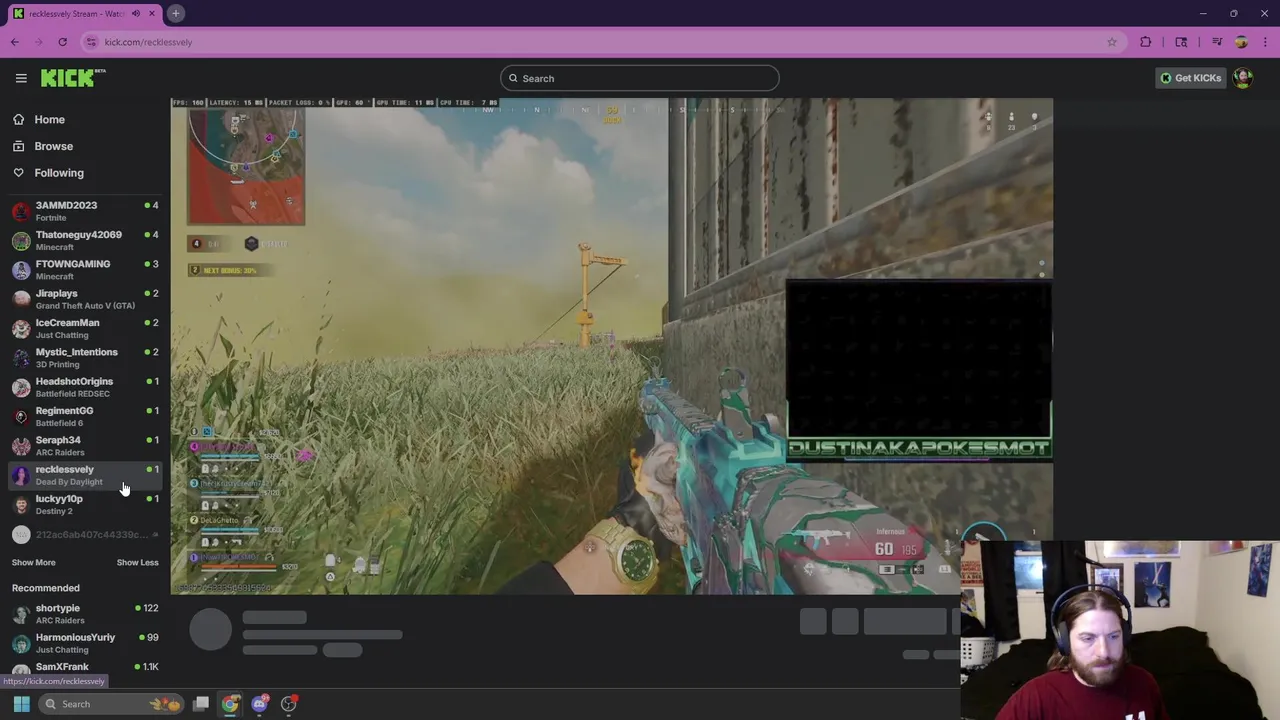Image resolution: width=1280 pixels, height=720 pixels.
Task: Click the Get KICKs button
Action: pyautogui.click(x=1190, y=78)
